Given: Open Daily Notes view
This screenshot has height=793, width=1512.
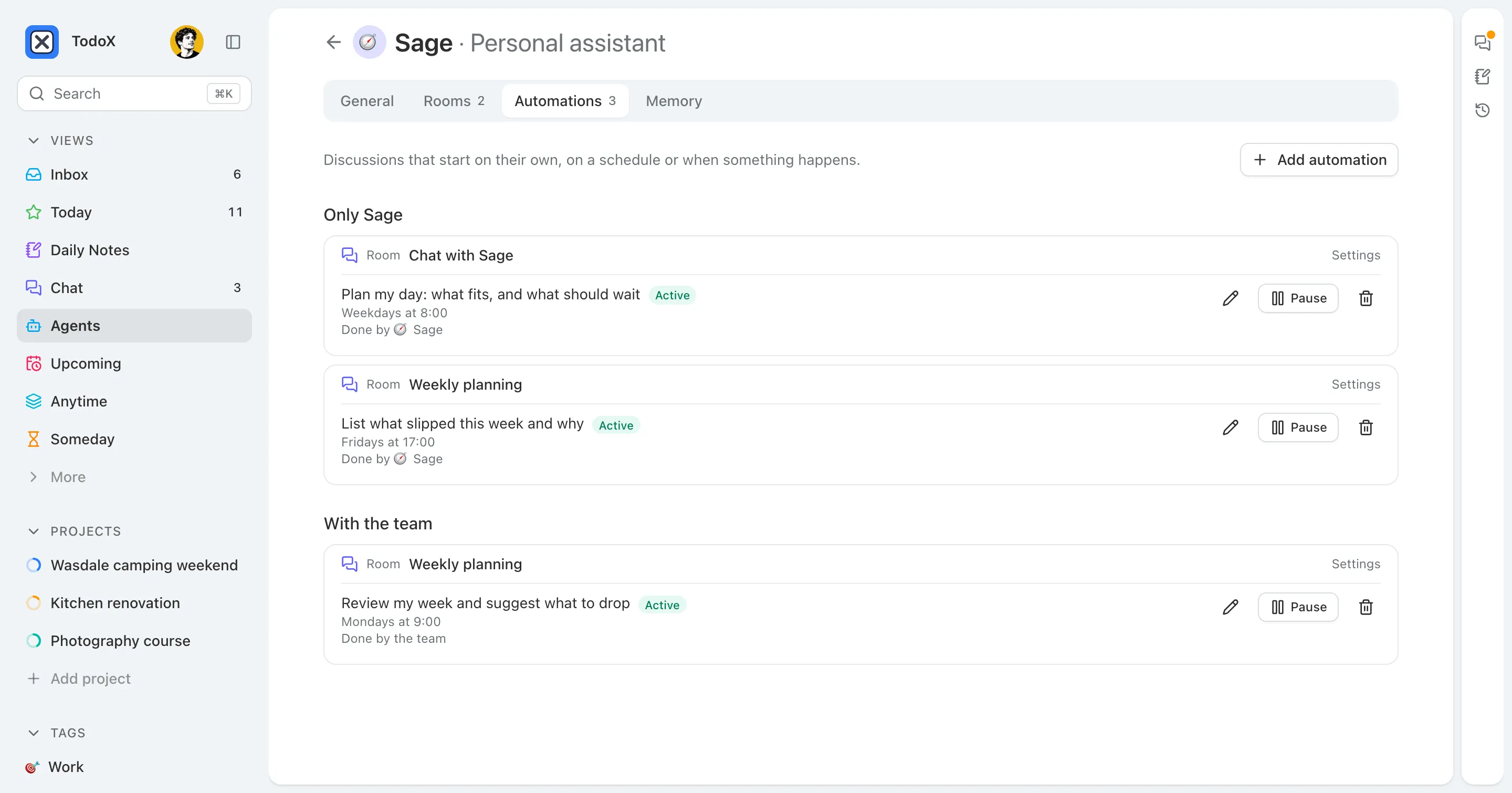Looking at the screenshot, I should [x=134, y=250].
